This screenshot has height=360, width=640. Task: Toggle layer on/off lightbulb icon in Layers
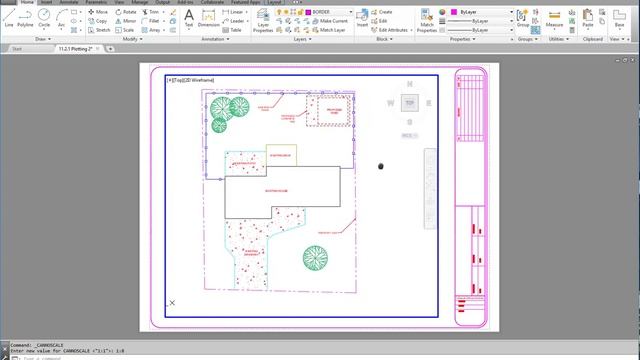pyautogui.click(x=279, y=12)
